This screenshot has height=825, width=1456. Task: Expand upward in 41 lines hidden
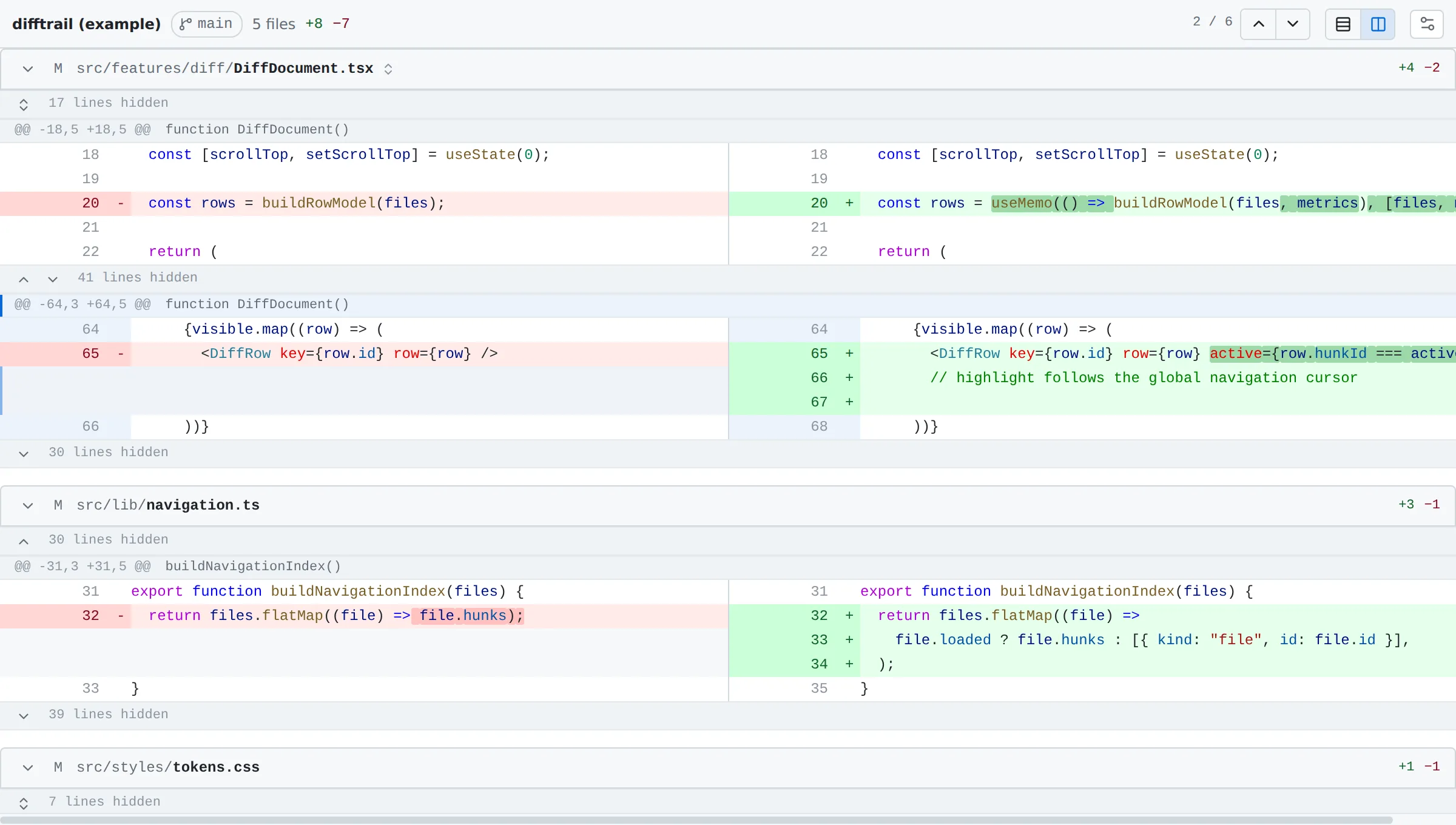pyautogui.click(x=24, y=278)
